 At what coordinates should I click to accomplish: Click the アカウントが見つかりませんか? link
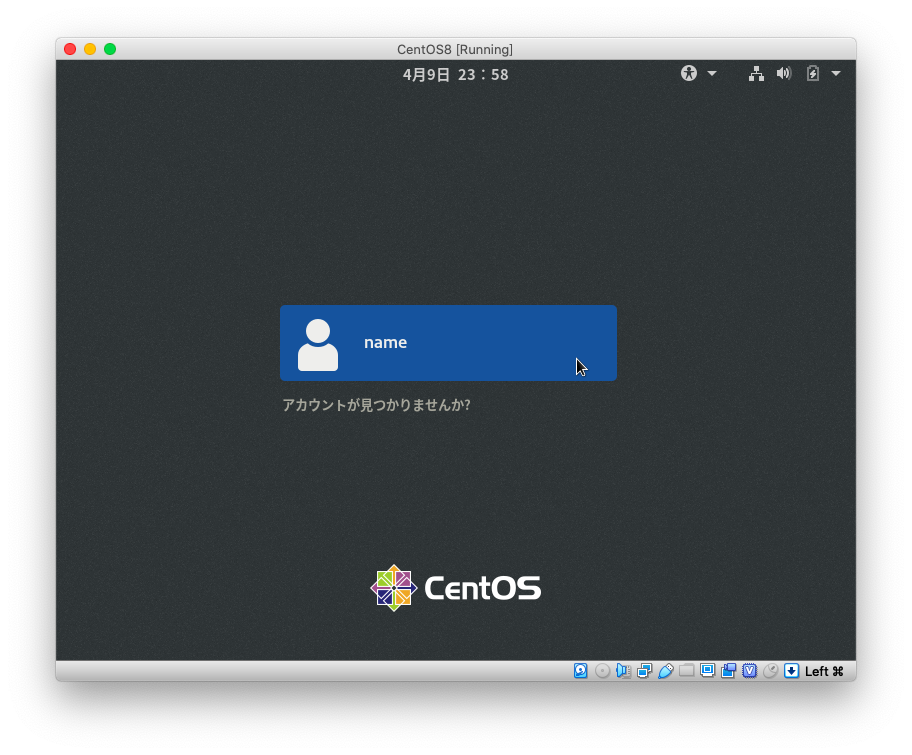(x=376, y=405)
